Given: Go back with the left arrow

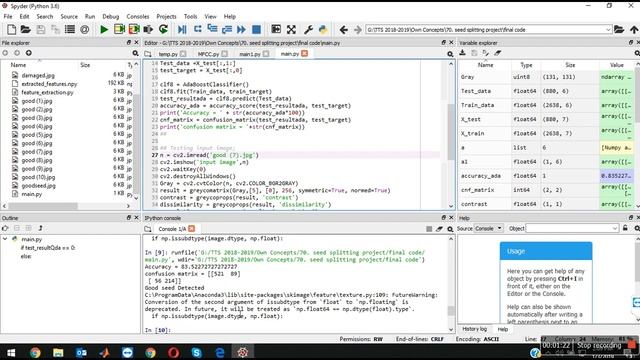Looking at the screenshot, I should click(x=344, y=30).
